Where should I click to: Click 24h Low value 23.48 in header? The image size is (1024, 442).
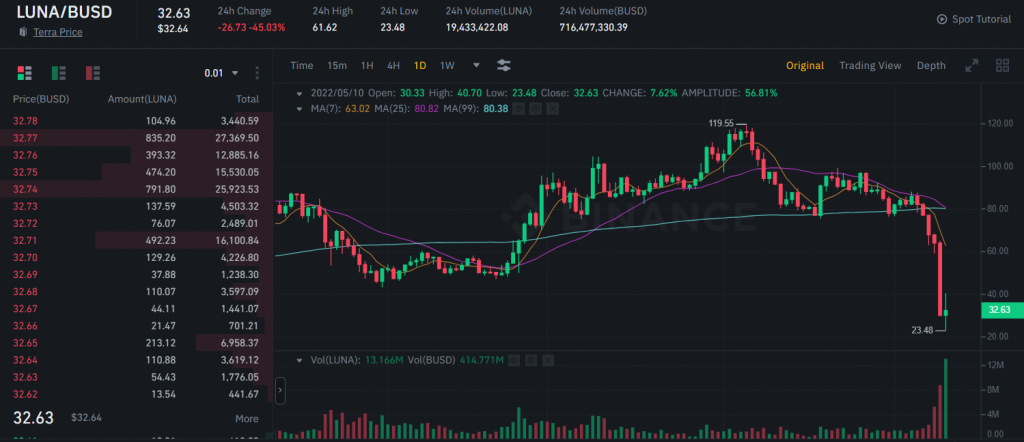[x=393, y=27]
